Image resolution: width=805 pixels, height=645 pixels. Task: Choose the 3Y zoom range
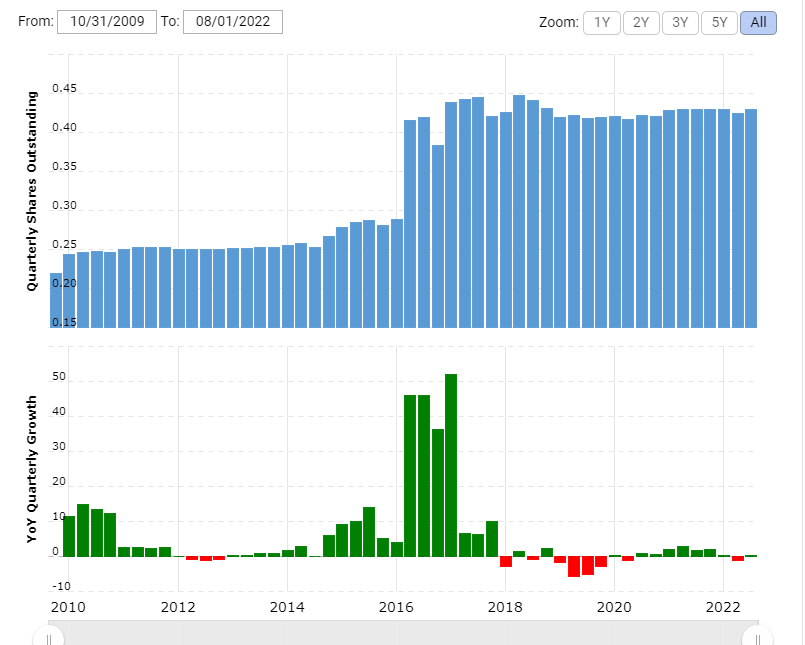(680, 23)
